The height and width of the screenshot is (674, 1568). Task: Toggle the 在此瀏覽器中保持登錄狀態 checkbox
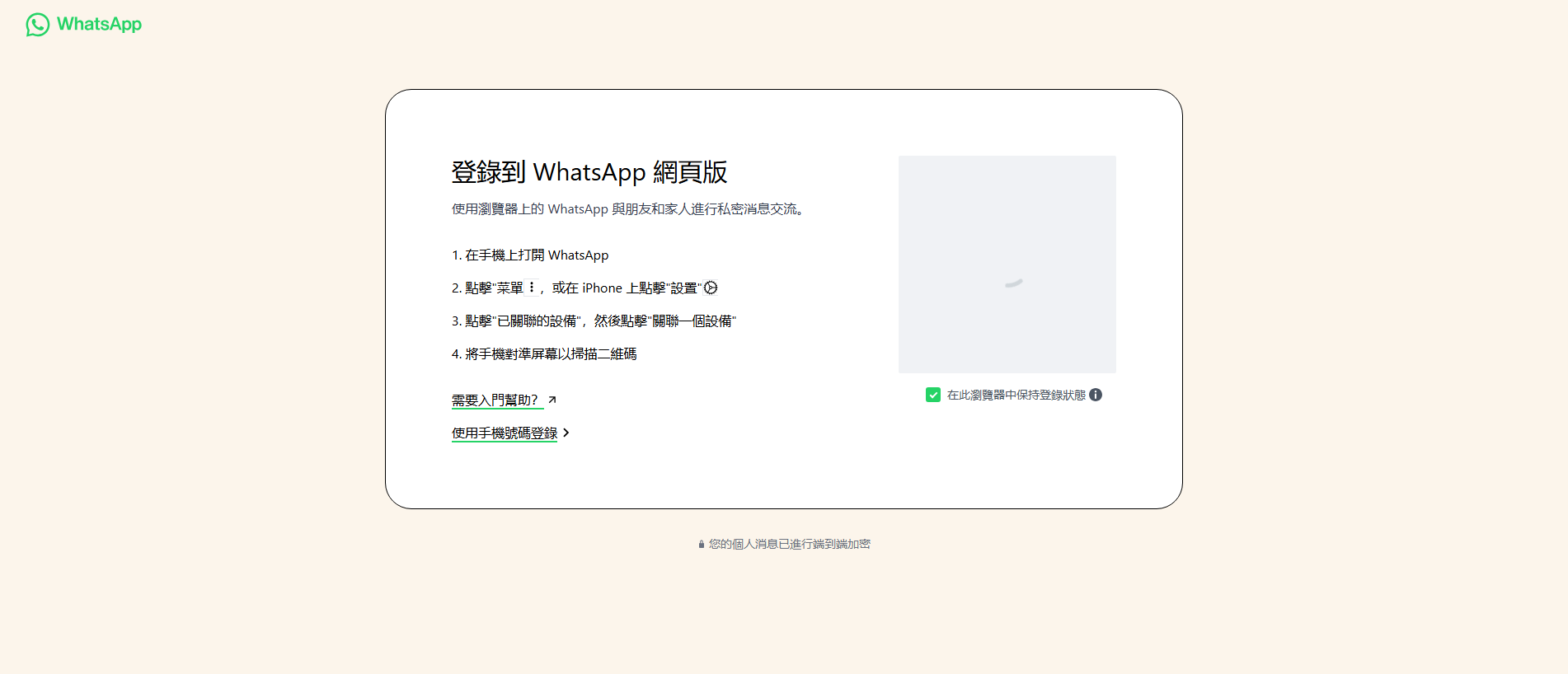933,395
